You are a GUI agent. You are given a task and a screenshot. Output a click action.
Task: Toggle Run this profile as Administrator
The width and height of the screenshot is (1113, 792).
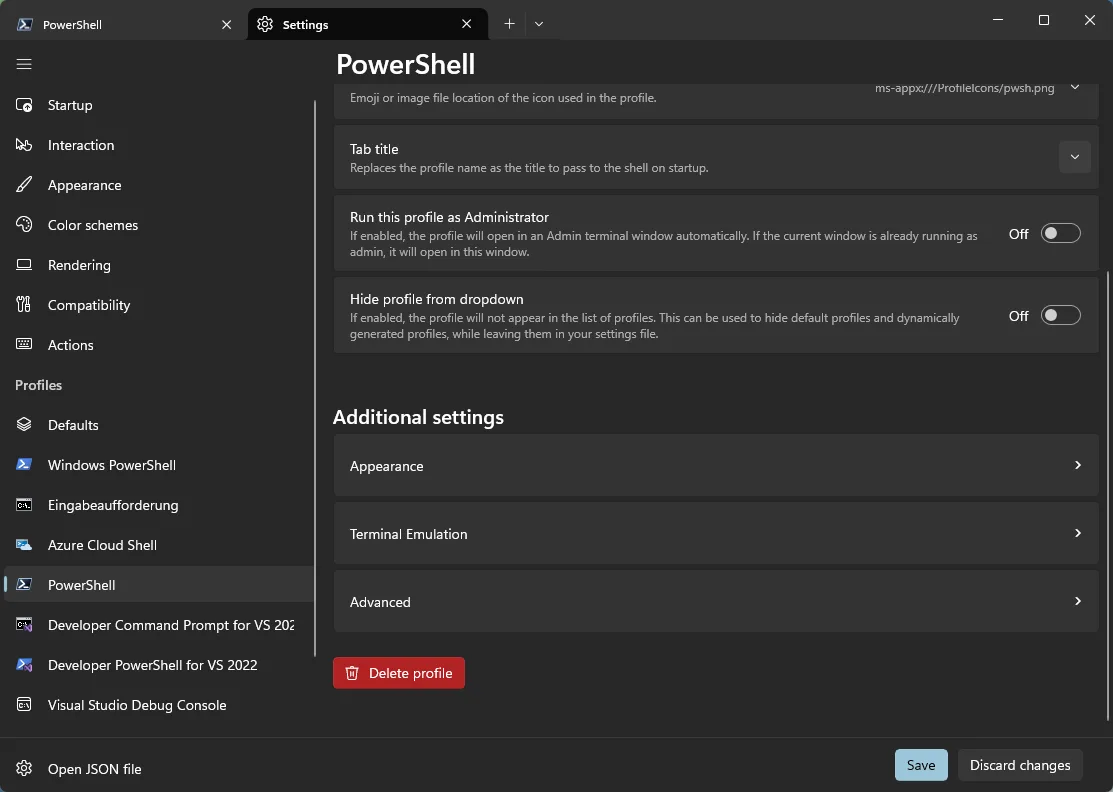coord(1060,234)
